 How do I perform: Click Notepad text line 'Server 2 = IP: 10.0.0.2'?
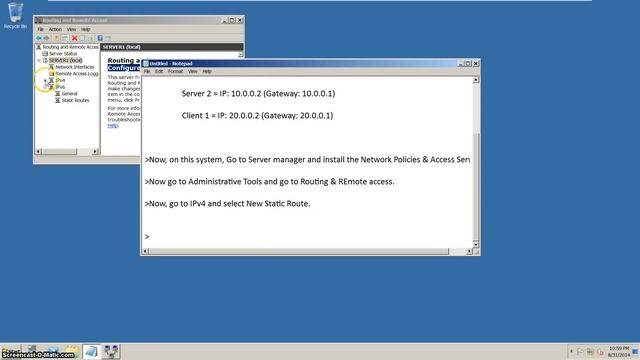tap(258, 93)
